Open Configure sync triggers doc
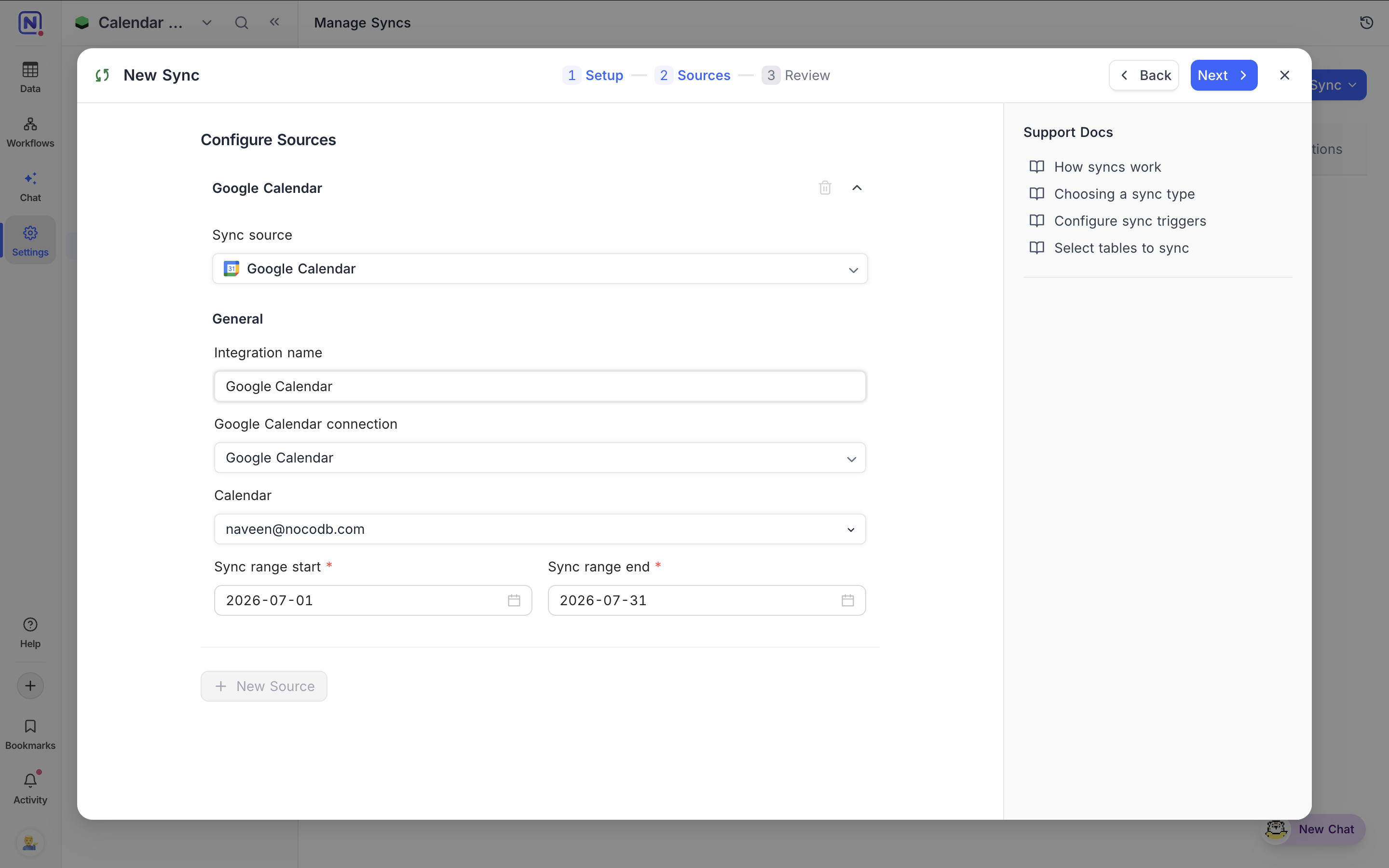The image size is (1389, 868). pos(1117,221)
